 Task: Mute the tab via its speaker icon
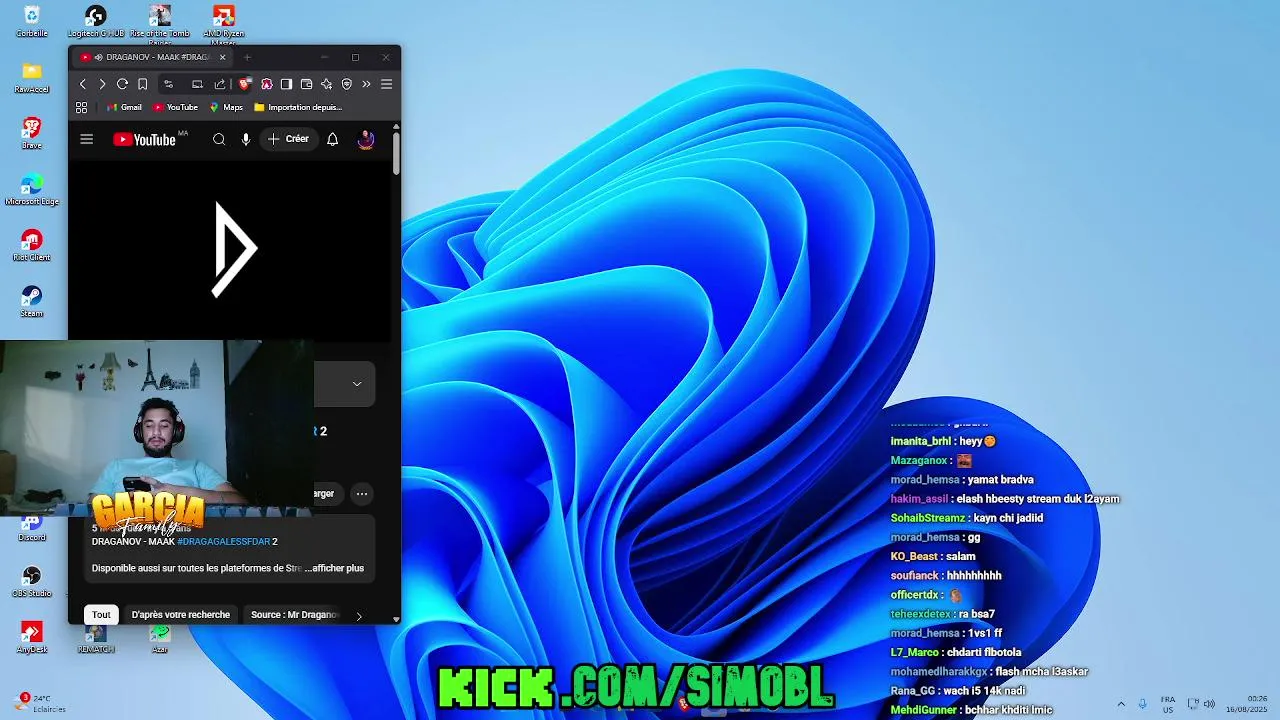(98, 57)
